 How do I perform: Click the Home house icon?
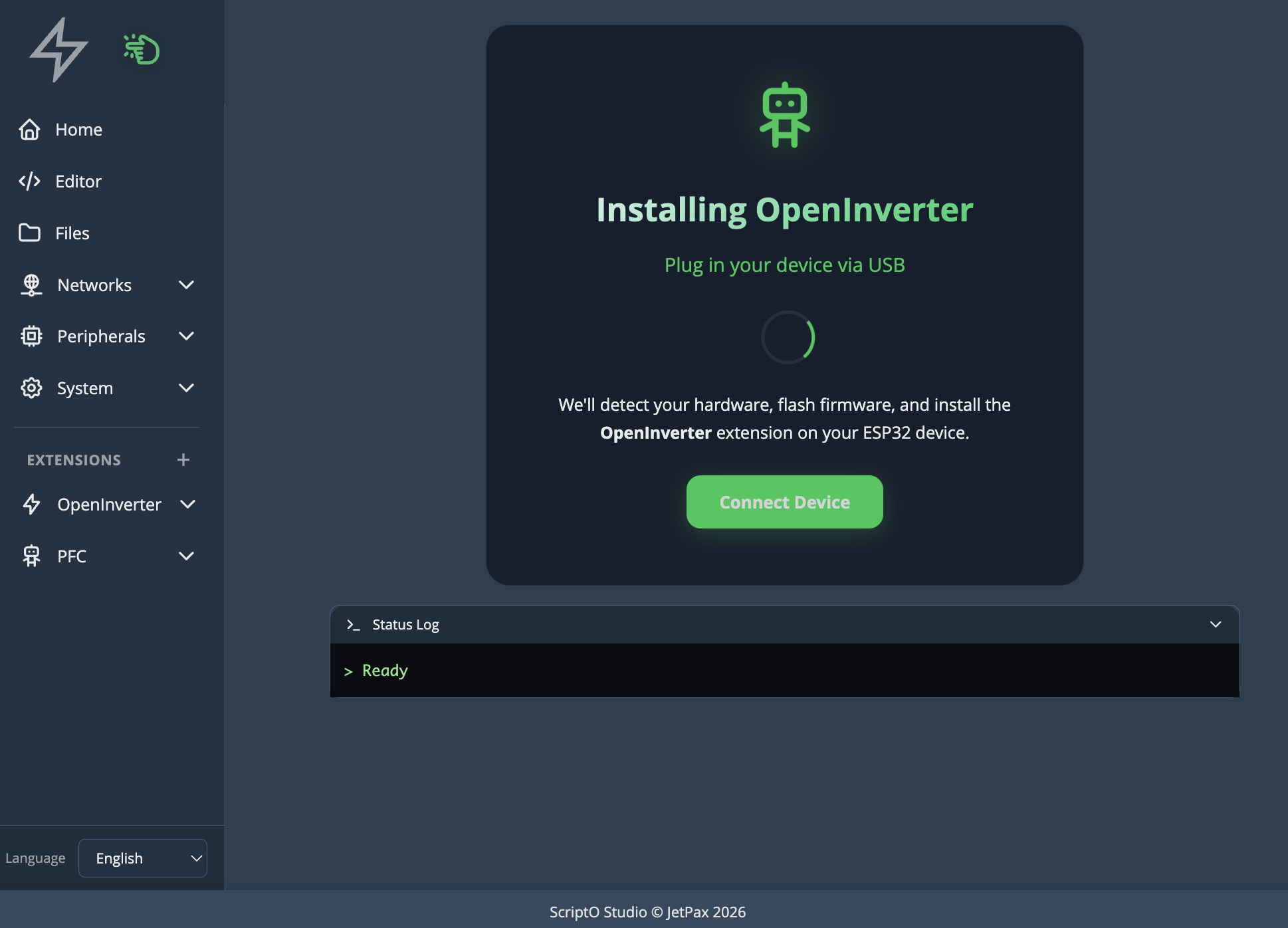pyautogui.click(x=29, y=130)
